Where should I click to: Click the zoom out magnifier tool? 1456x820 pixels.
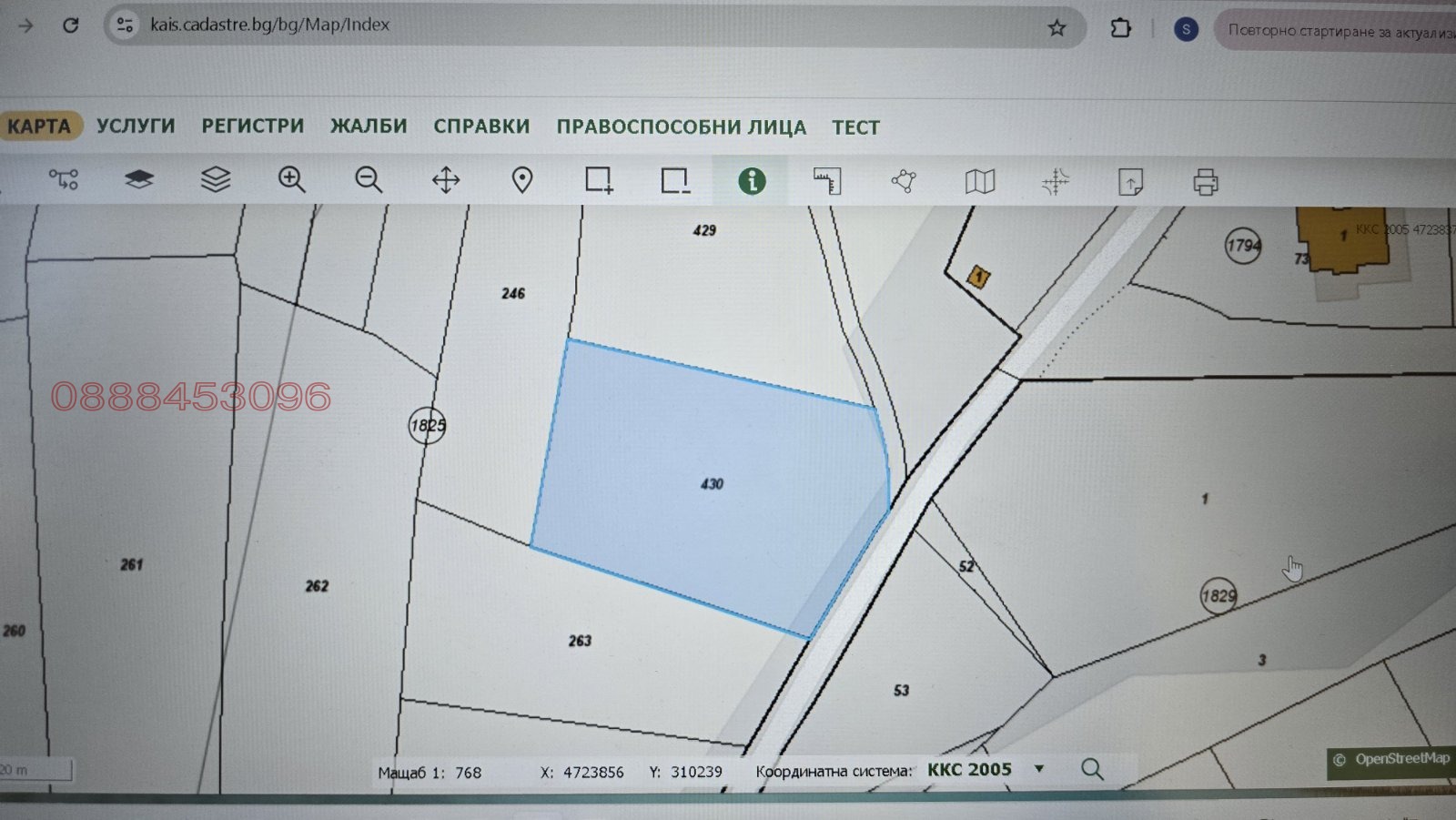tap(369, 179)
